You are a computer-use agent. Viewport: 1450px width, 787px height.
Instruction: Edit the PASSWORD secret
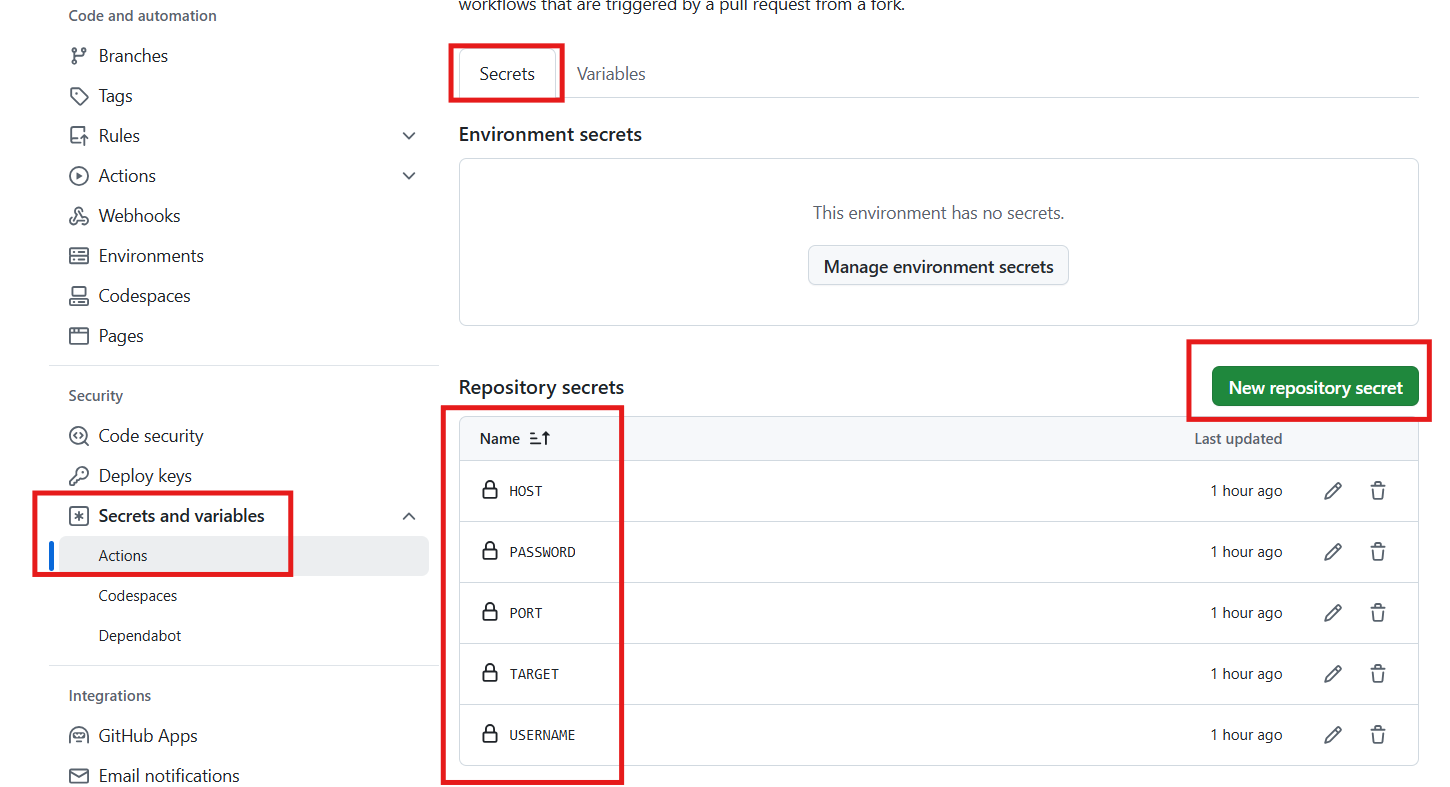[x=1333, y=552]
